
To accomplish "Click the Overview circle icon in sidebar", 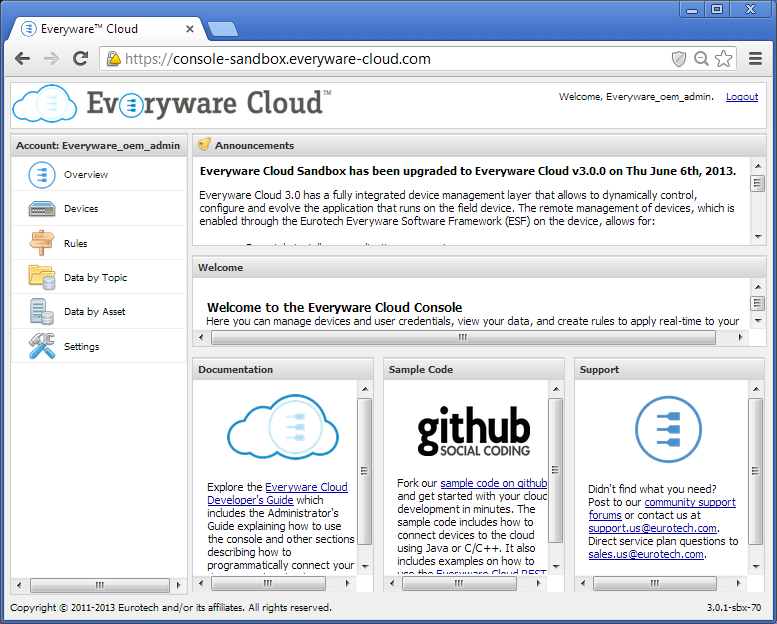I will [x=42, y=175].
